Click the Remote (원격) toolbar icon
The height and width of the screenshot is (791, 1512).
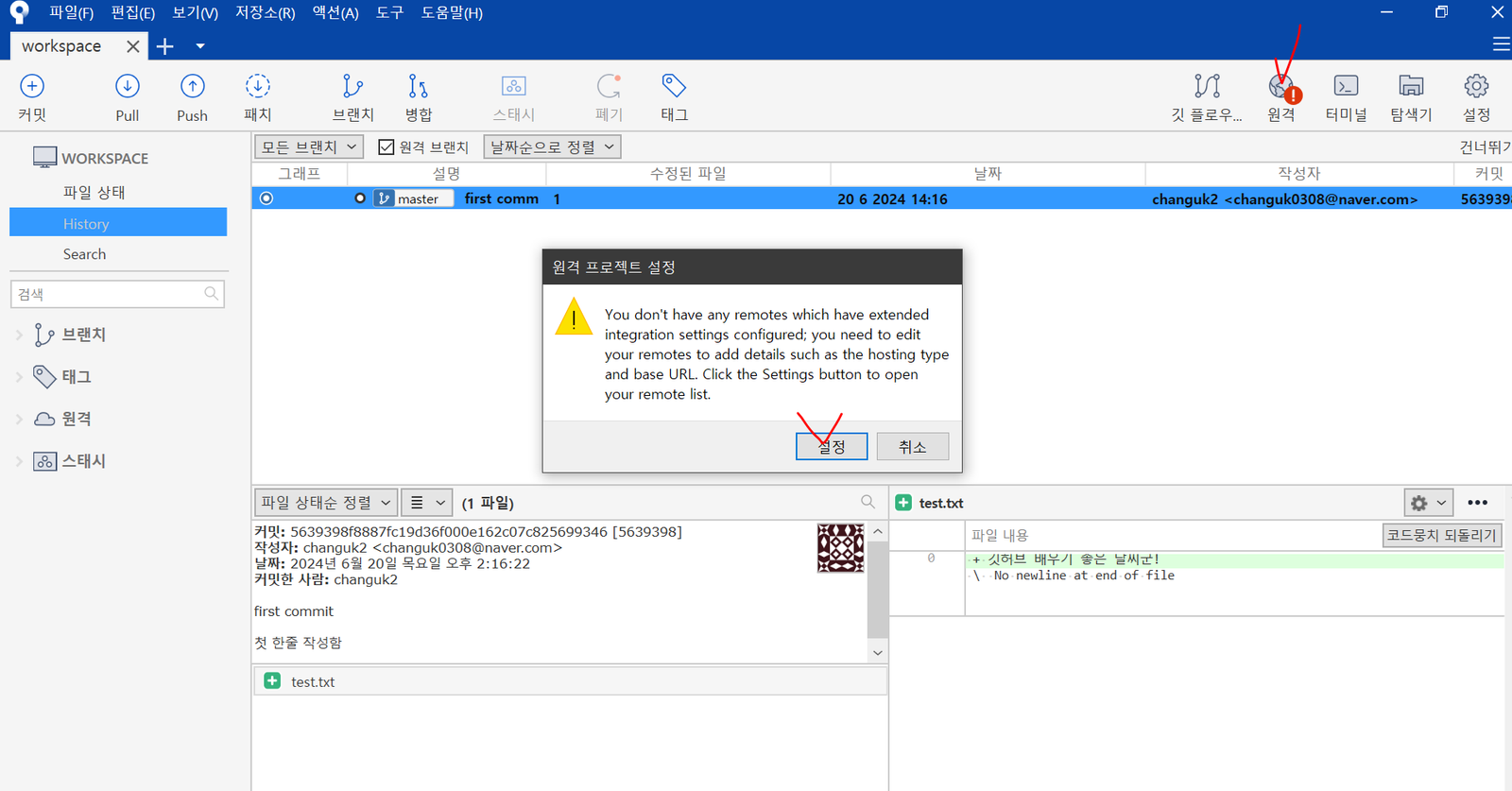point(1282,88)
